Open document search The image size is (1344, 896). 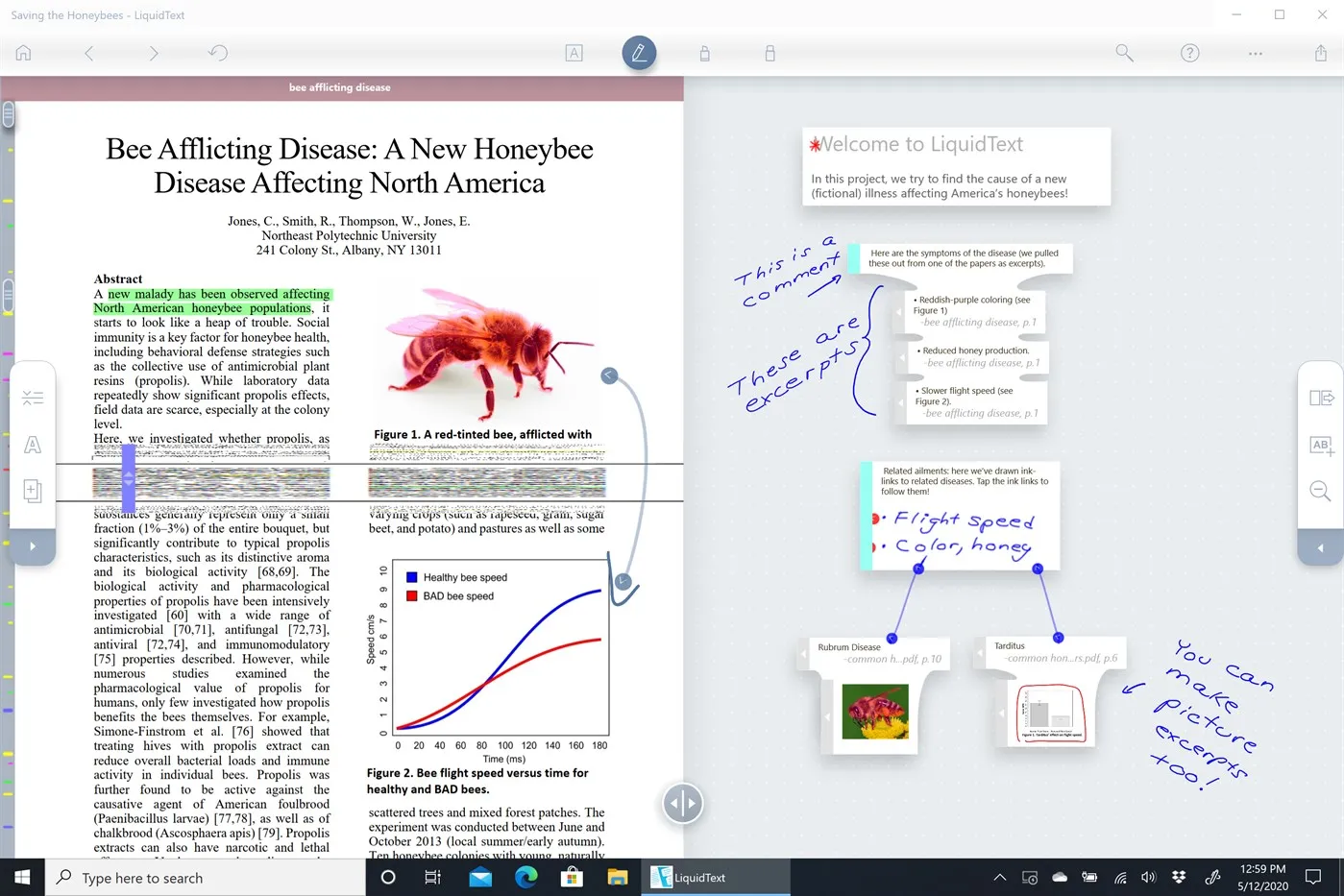[1124, 53]
